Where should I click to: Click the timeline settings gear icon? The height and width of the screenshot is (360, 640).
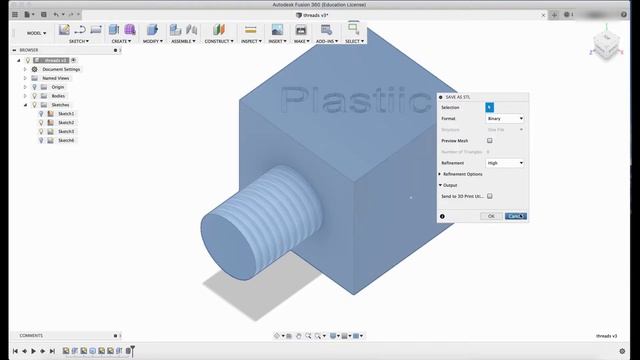click(622, 351)
